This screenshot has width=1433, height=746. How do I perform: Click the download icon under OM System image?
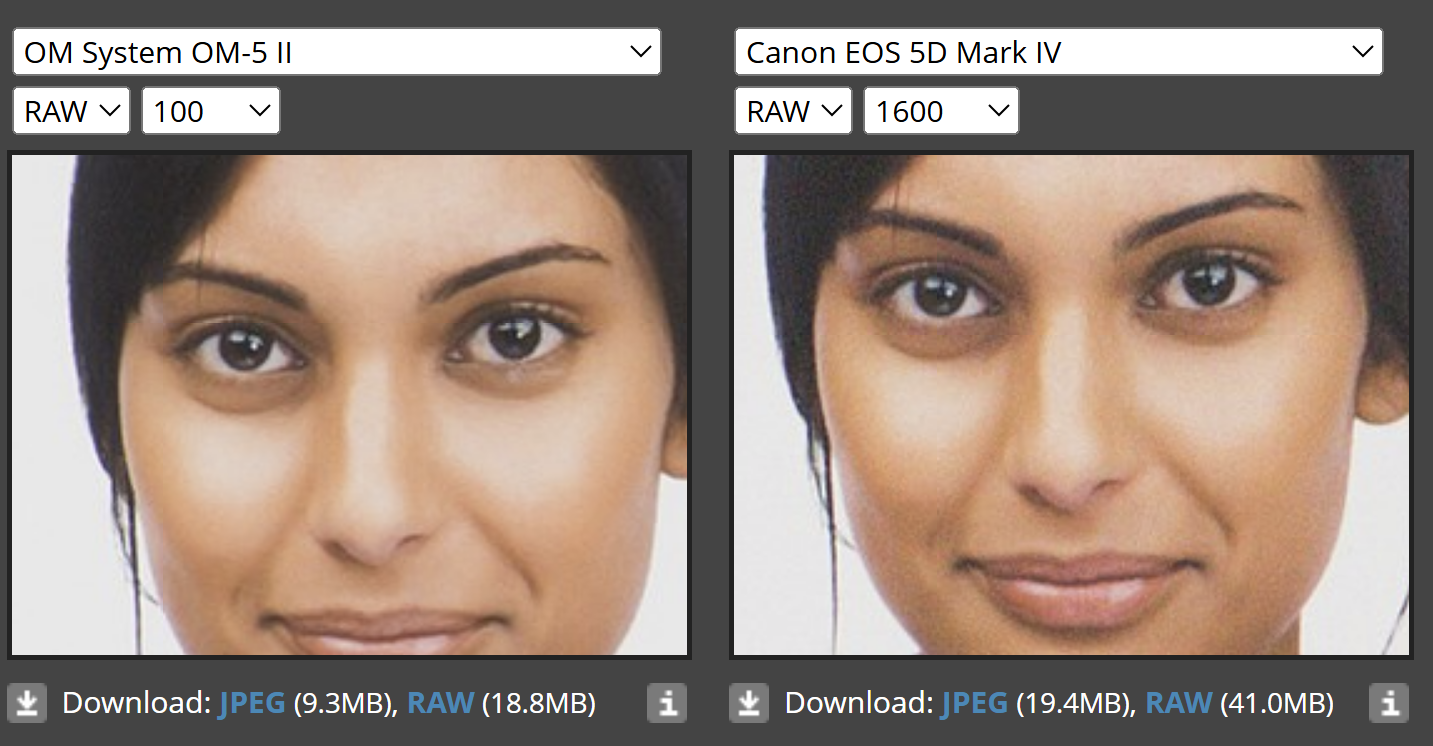[x=27, y=703]
